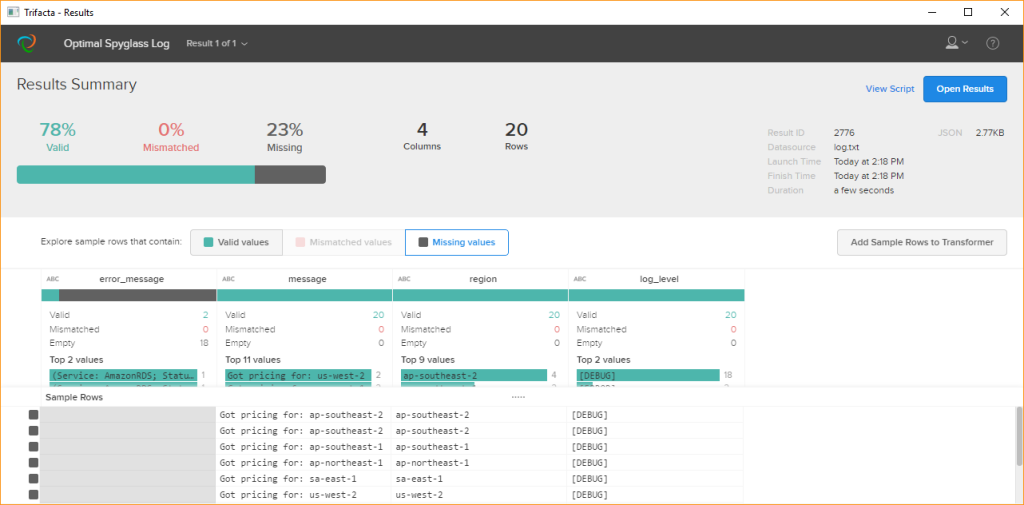Click missing marker for ap-southeast-1 sample row
1024x505 pixels.
click(33, 447)
